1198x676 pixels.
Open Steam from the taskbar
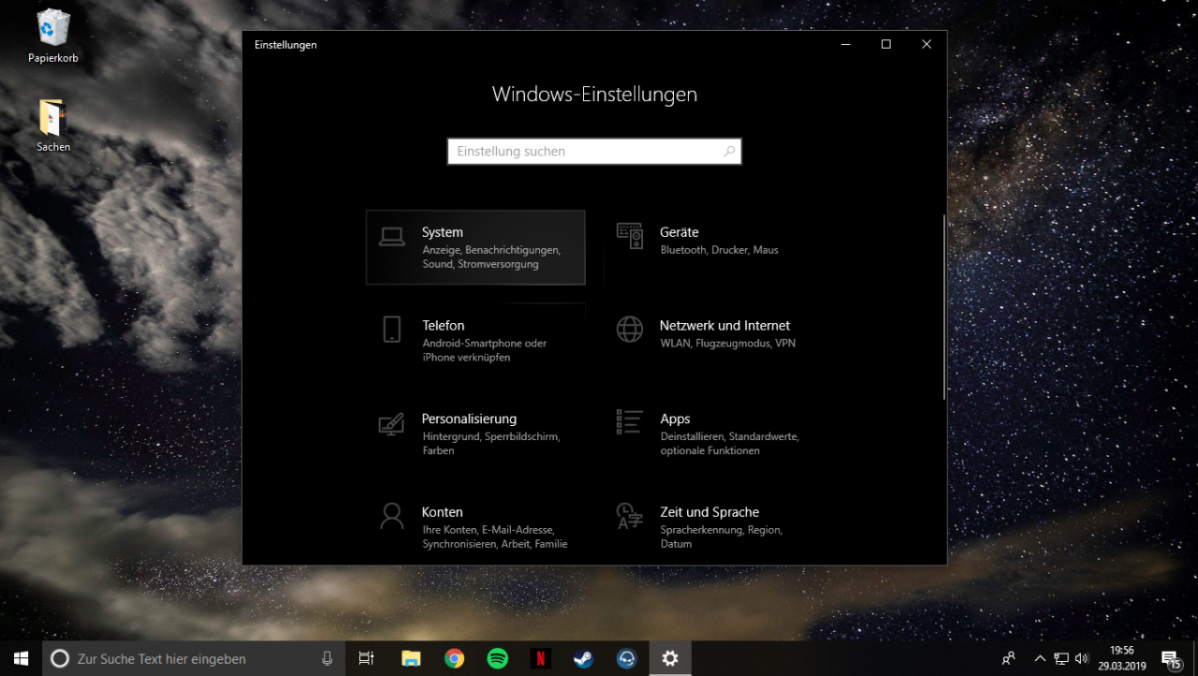584,658
